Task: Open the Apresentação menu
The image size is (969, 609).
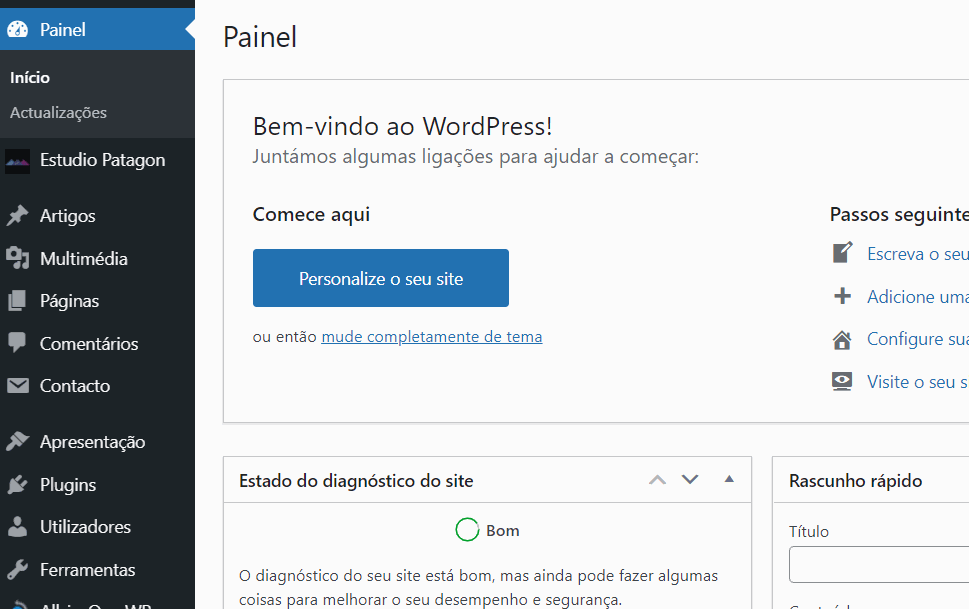Action: [x=92, y=442]
